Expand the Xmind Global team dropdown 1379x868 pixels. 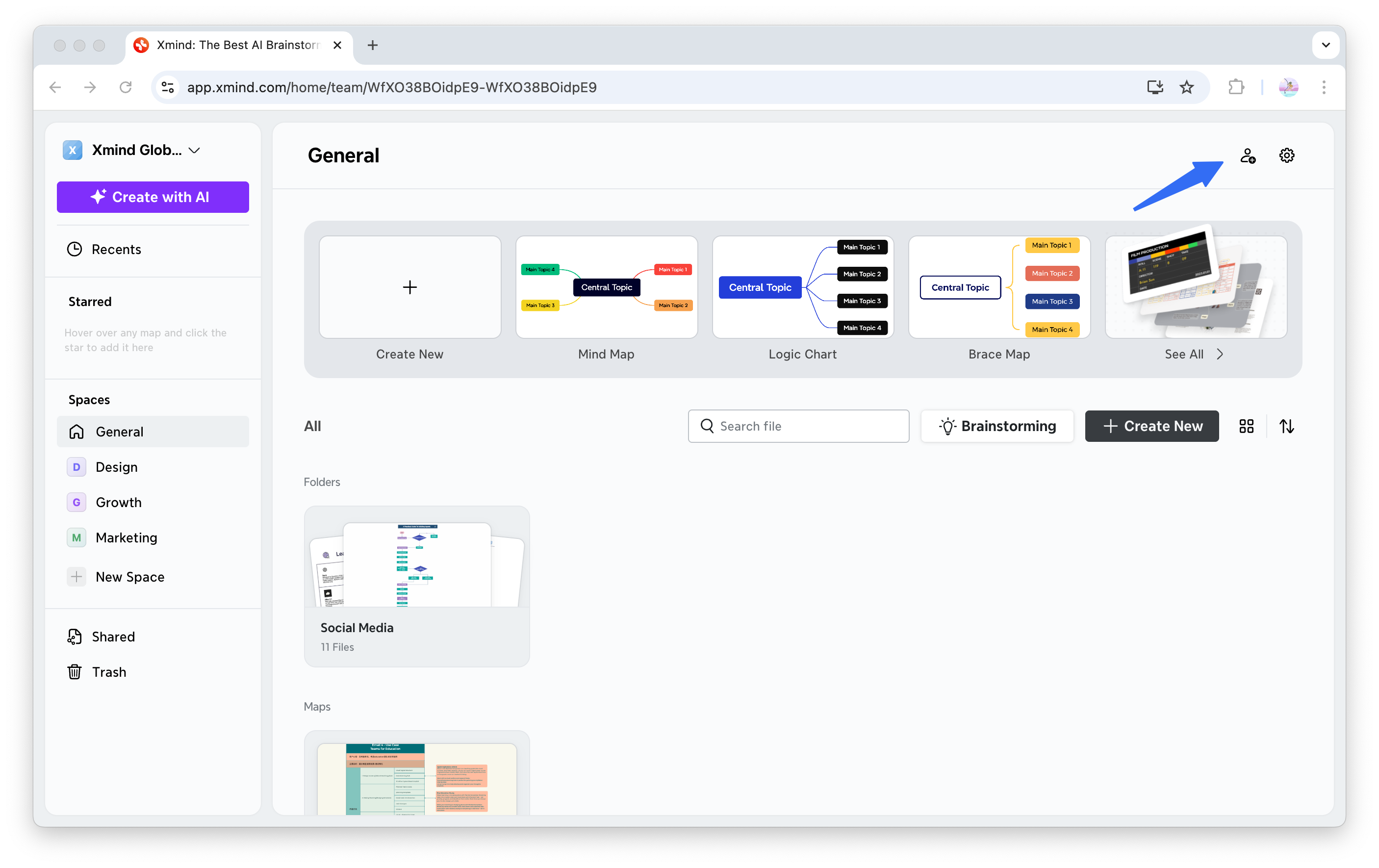(x=194, y=150)
